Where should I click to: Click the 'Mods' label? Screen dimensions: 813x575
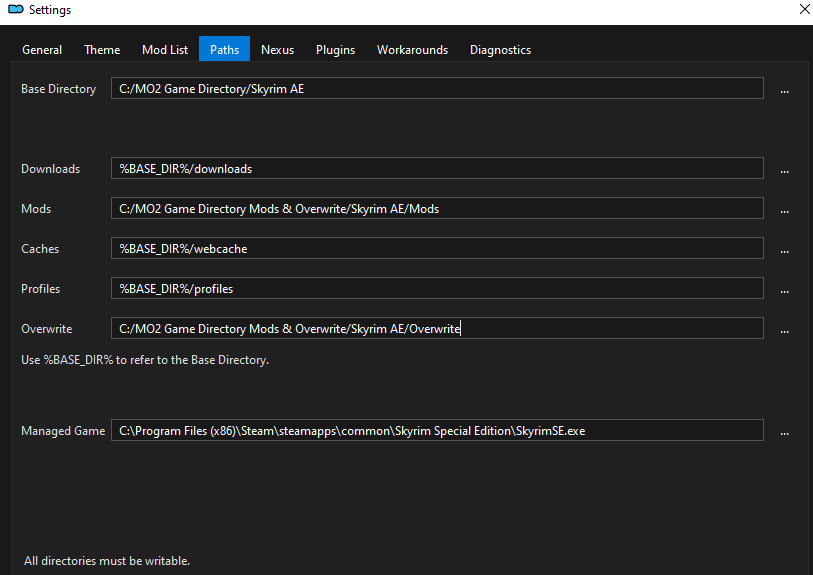[36, 209]
